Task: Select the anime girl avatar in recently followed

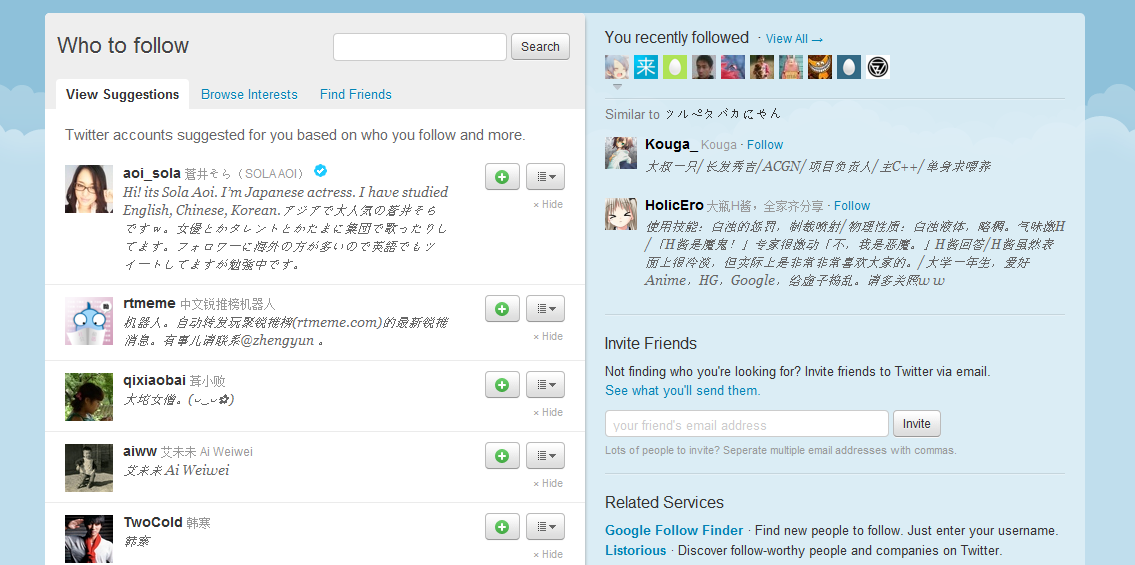Action: [x=617, y=67]
